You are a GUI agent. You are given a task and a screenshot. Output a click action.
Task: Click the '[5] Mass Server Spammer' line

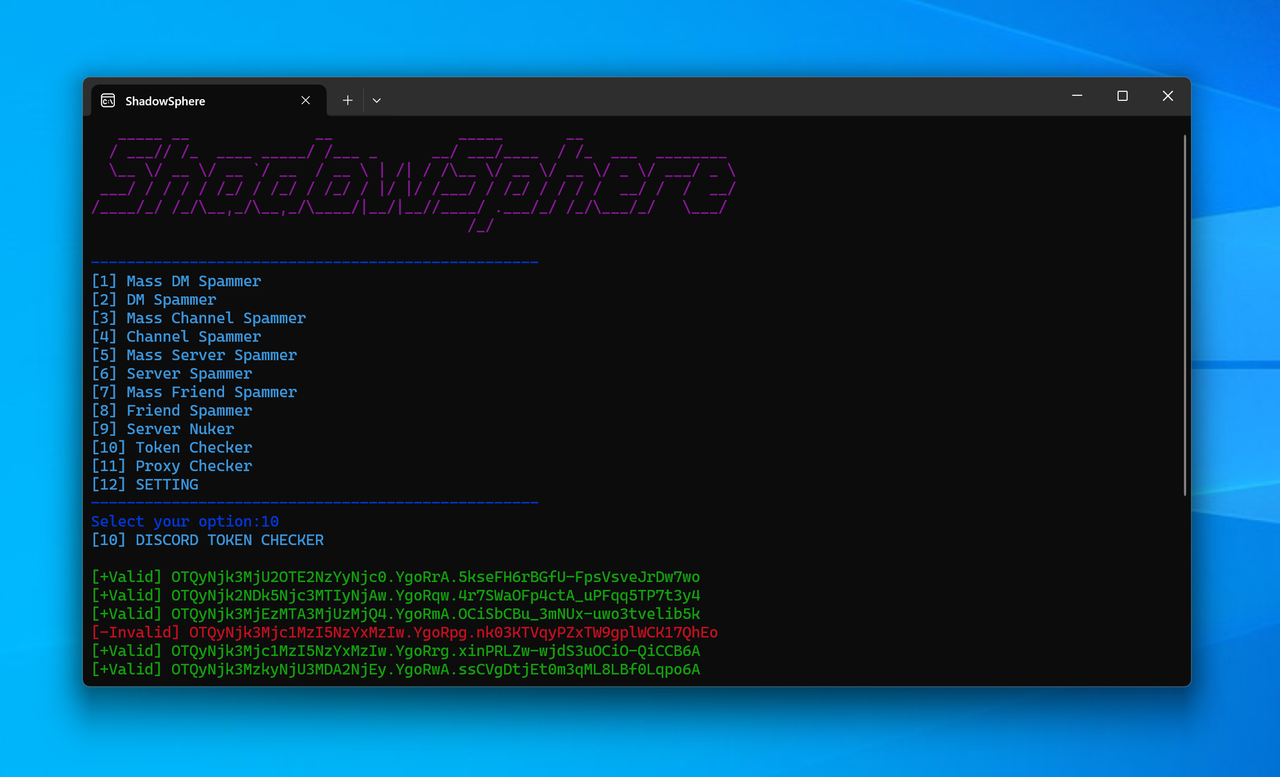pos(194,355)
